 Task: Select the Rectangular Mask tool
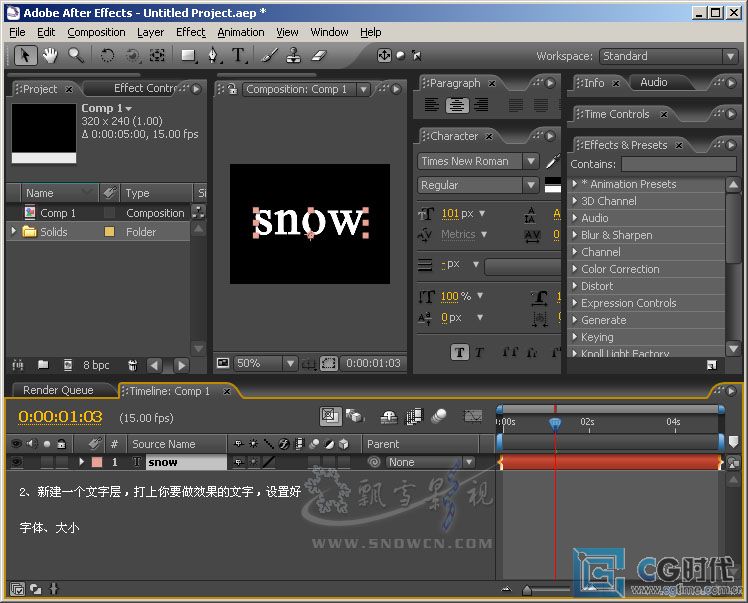click(188, 56)
